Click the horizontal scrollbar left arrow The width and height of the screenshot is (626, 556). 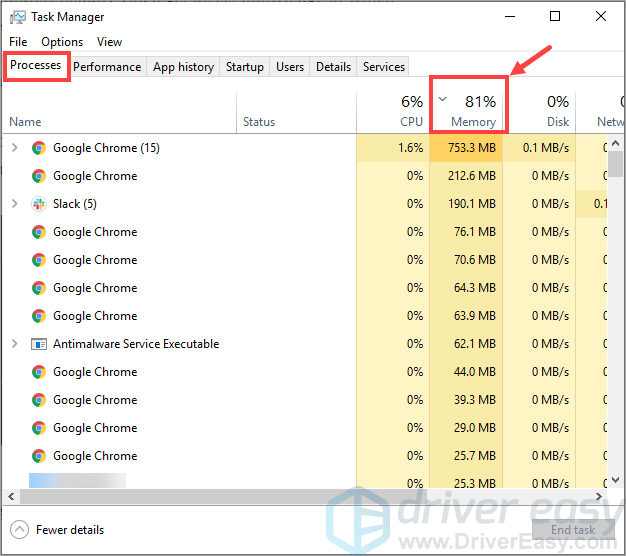(x=11, y=497)
